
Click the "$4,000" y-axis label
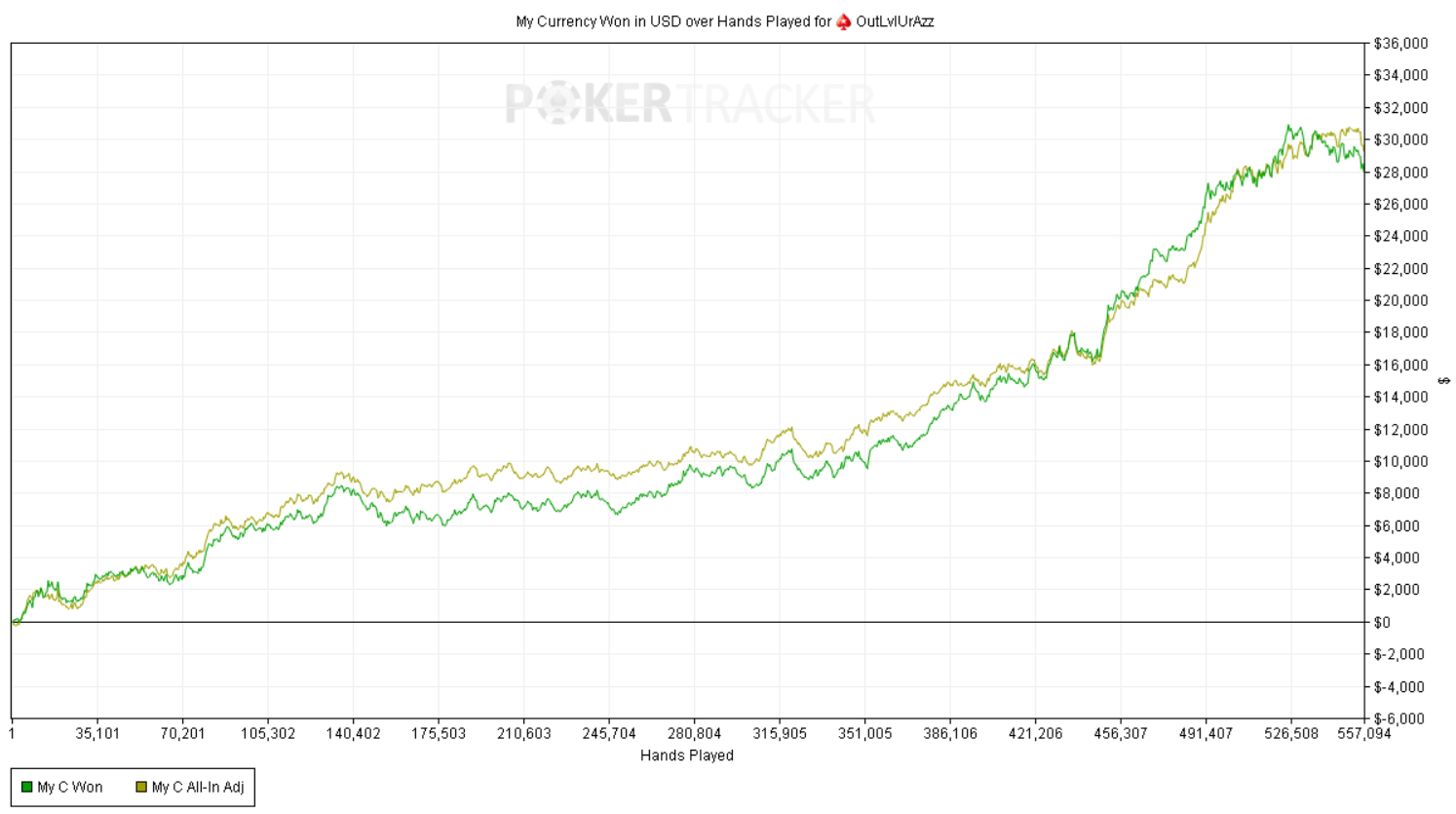point(1397,558)
